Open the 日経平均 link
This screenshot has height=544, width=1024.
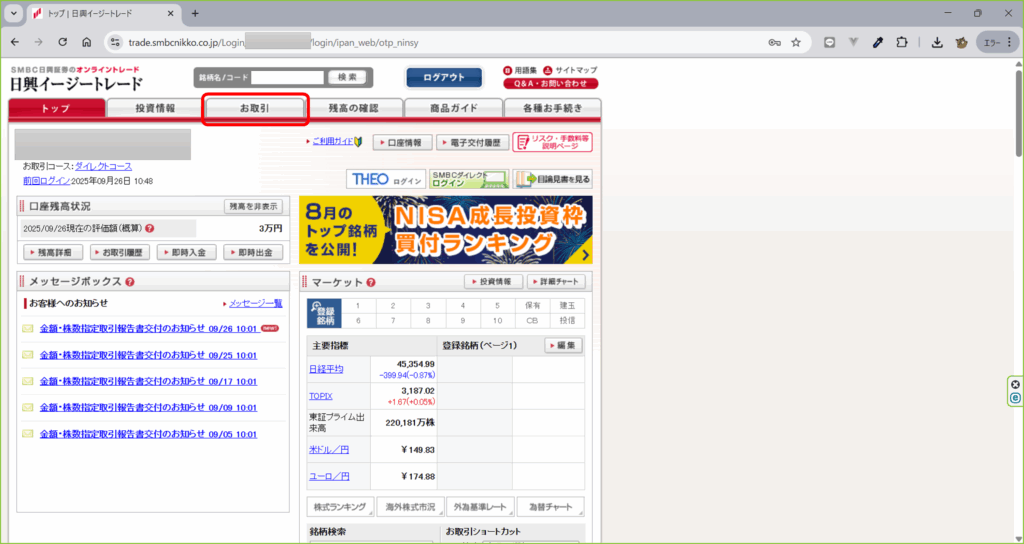[x=326, y=369]
